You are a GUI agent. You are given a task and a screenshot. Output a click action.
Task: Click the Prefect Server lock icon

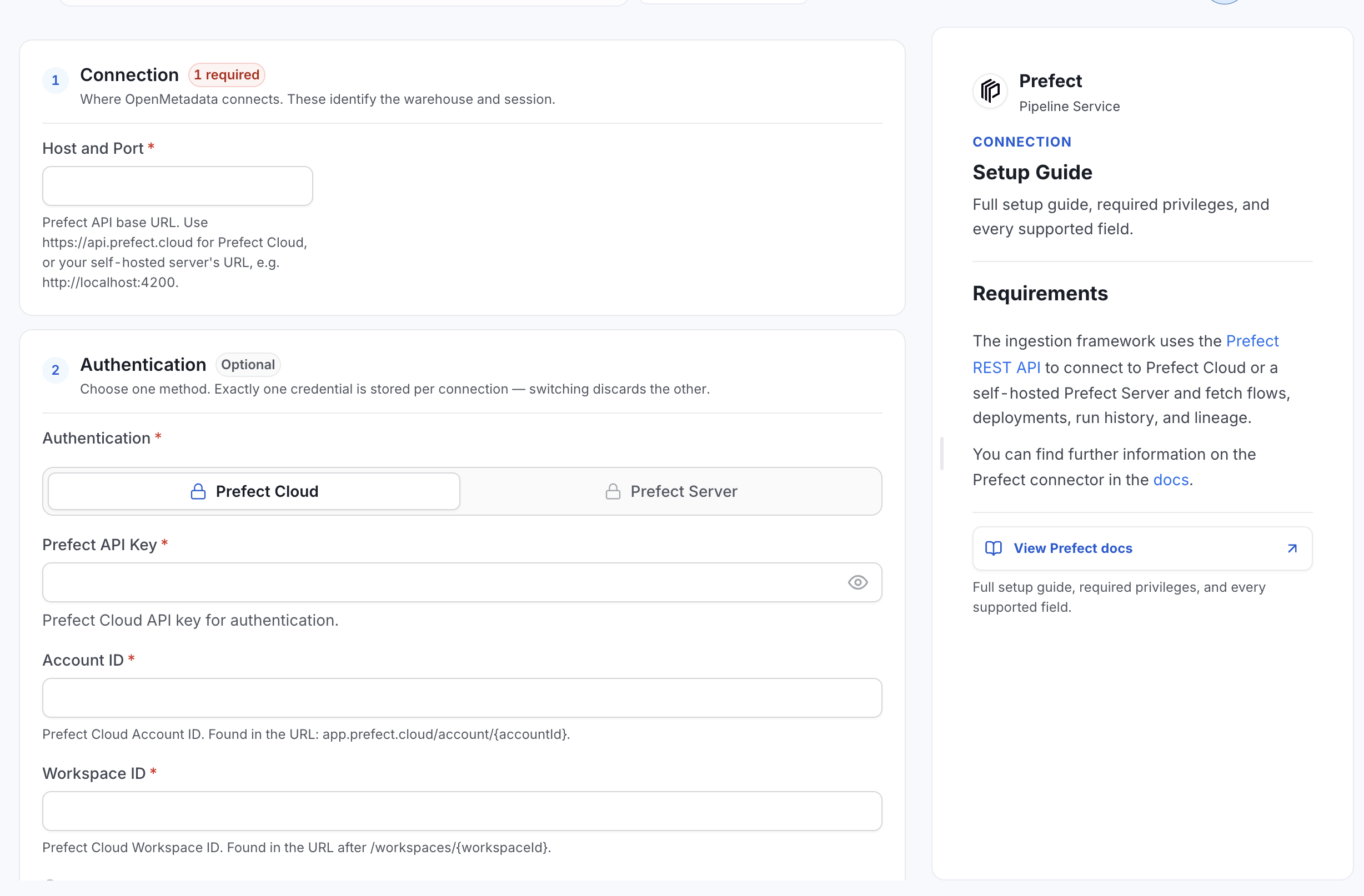(x=613, y=491)
